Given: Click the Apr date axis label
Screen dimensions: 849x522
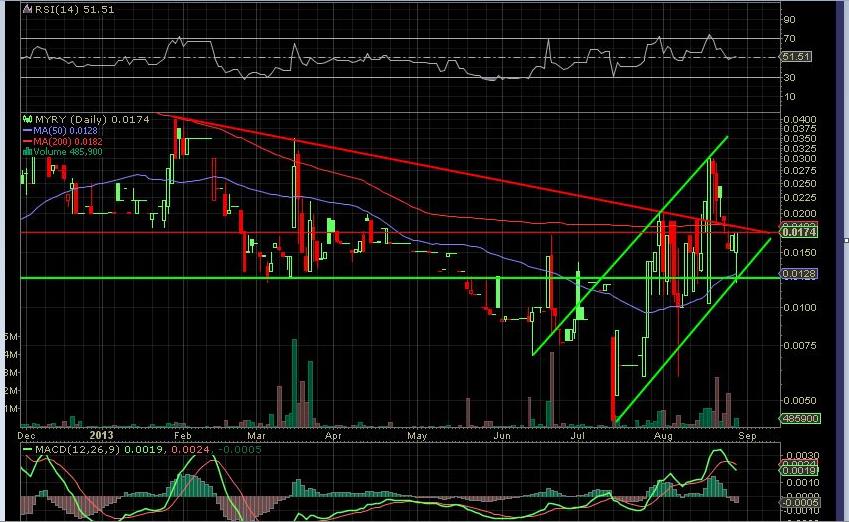Looking at the screenshot, I should click(334, 436).
